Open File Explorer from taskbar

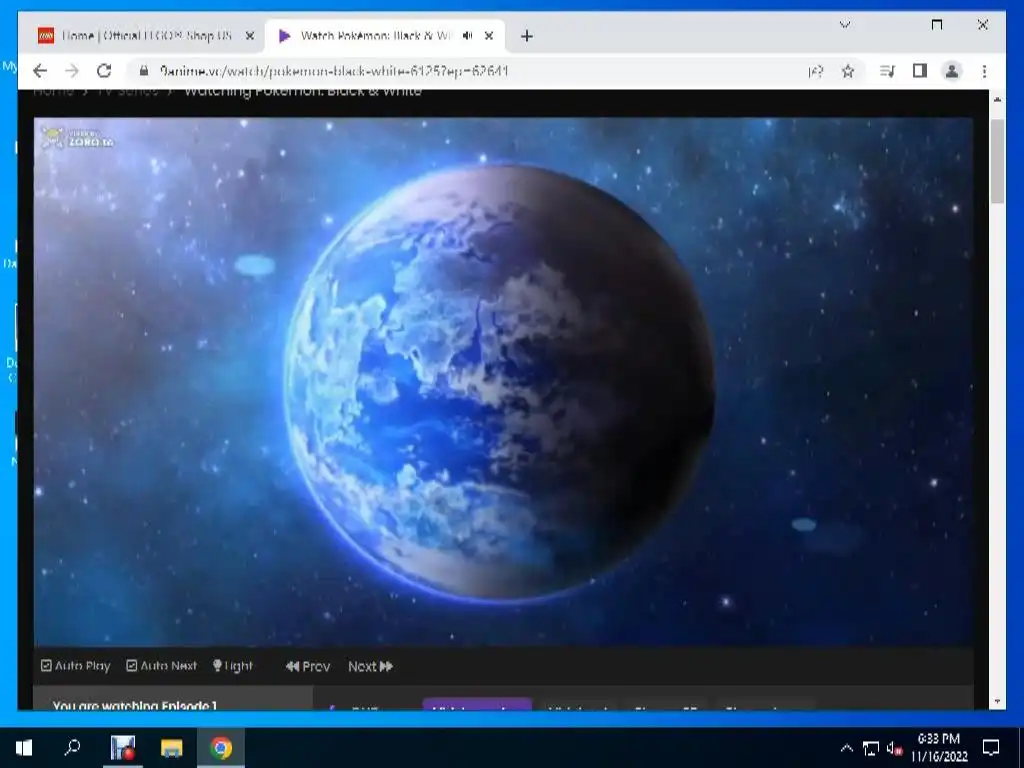[172, 748]
